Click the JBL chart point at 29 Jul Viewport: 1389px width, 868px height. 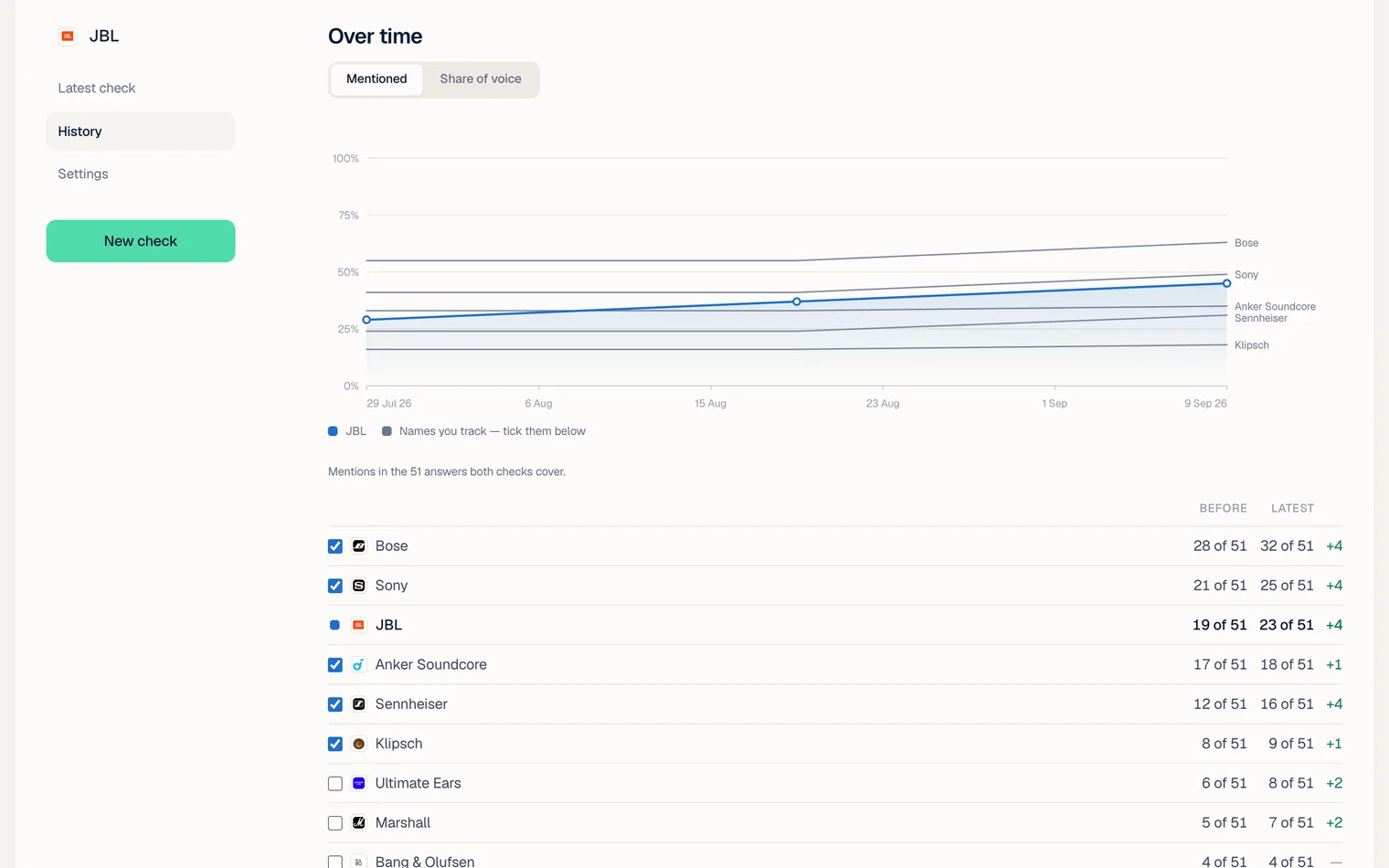click(366, 320)
